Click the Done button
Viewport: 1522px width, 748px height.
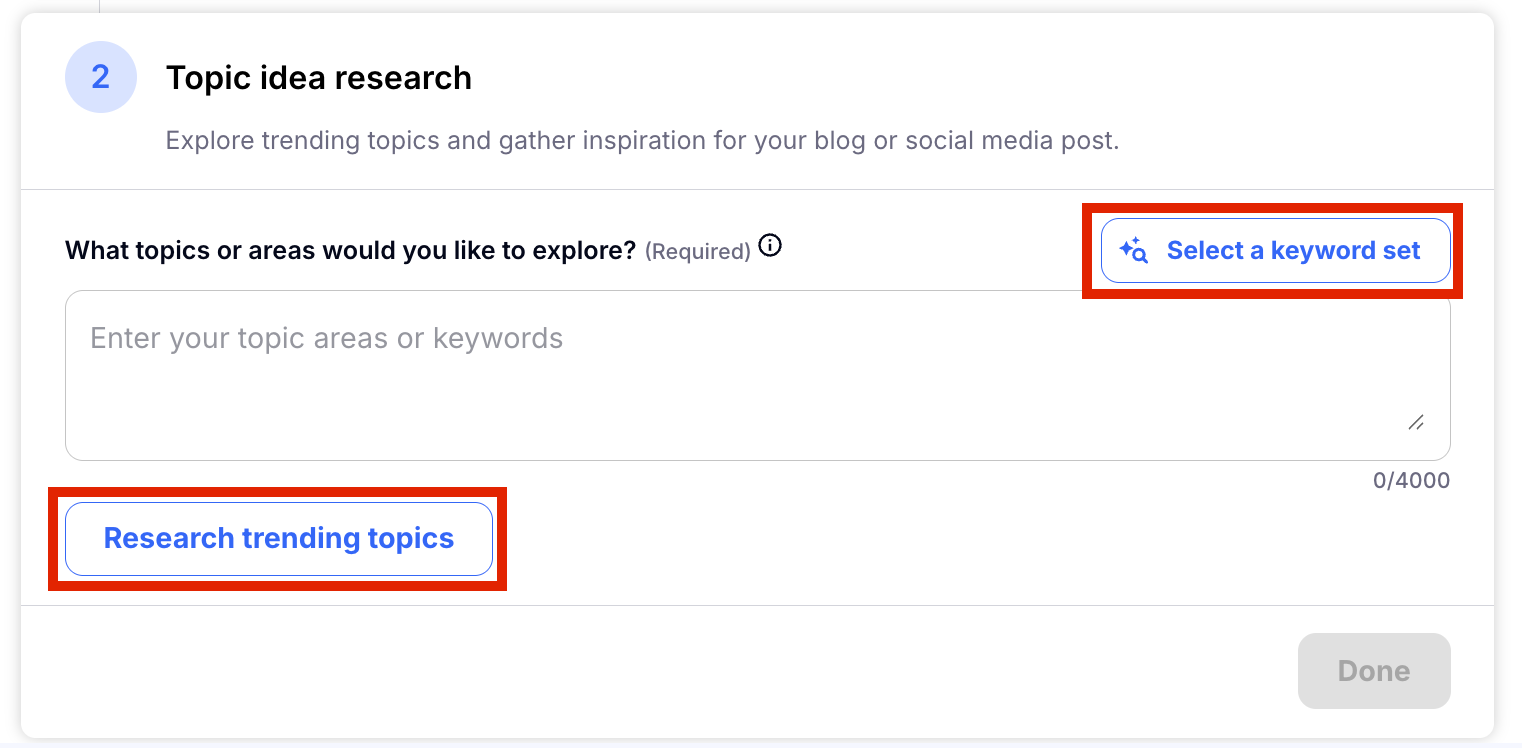(1374, 671)
